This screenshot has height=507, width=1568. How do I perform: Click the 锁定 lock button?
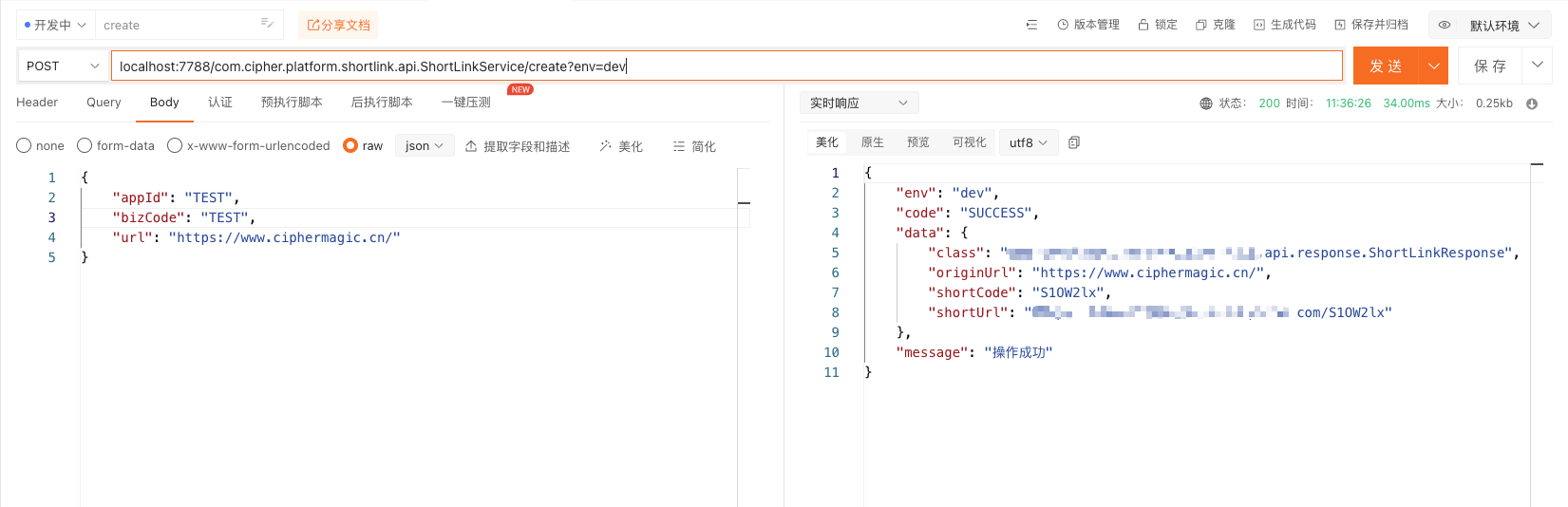click(1158, 25)
